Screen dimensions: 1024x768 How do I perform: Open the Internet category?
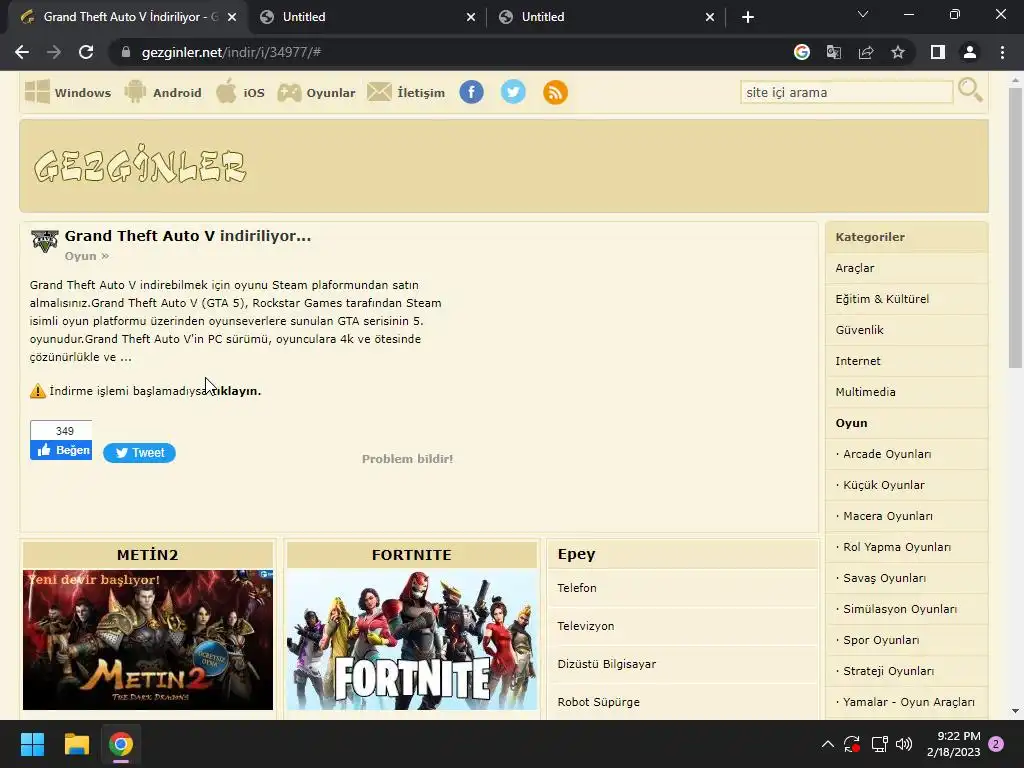906,361
